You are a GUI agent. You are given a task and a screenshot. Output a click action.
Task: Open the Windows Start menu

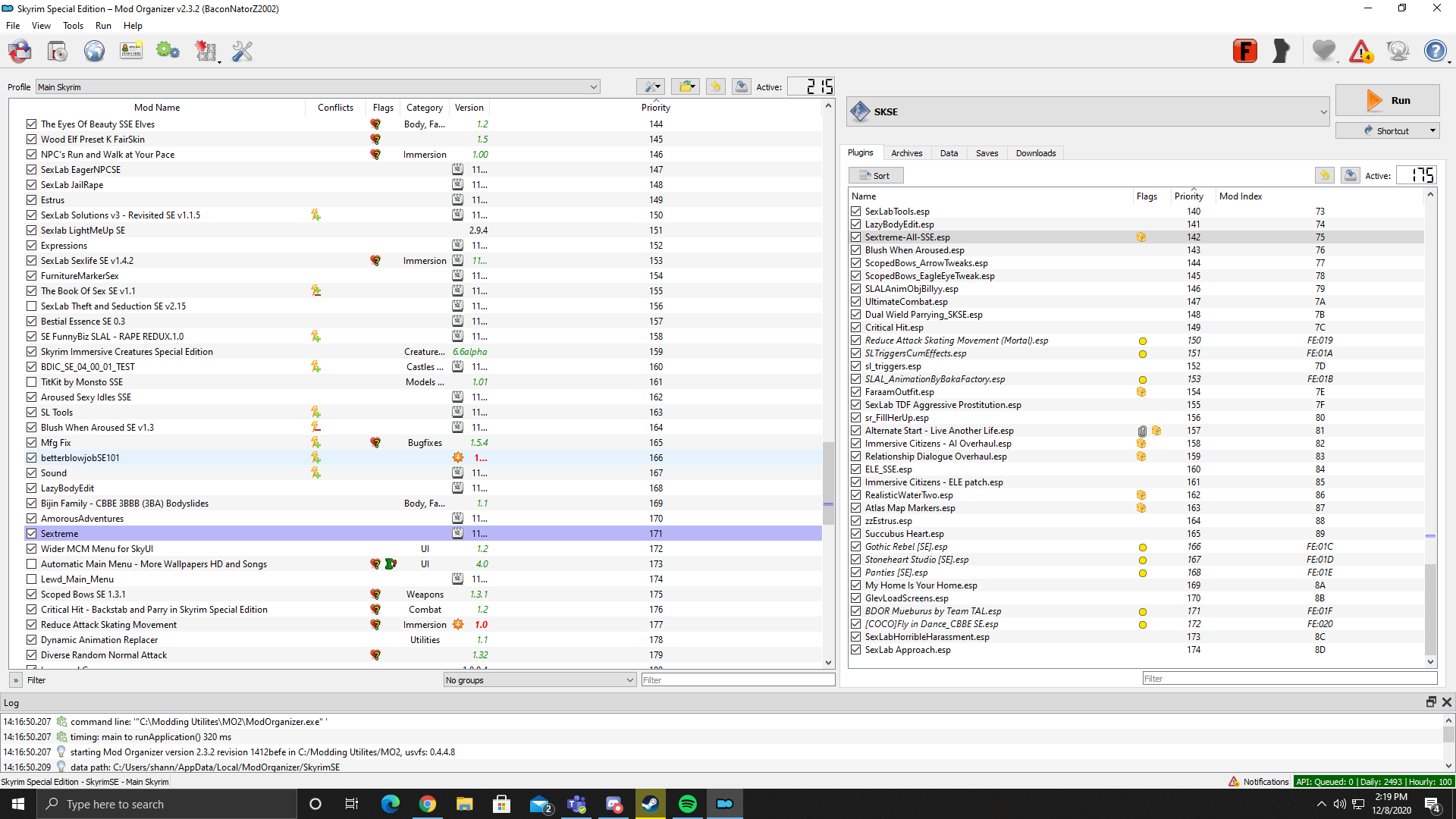[x=18, y=804]
